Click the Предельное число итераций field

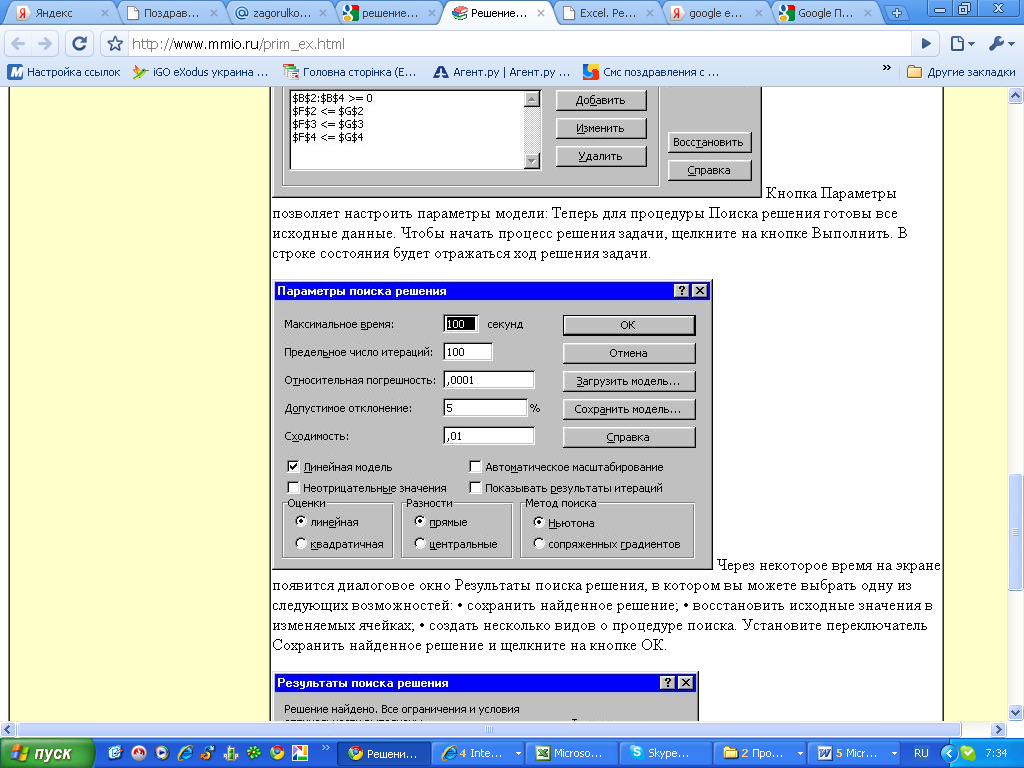coord(468,352)
